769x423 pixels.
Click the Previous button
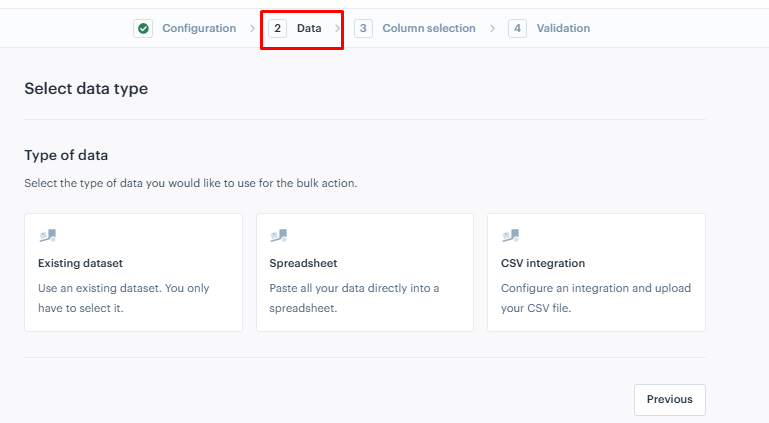(669, 399)
